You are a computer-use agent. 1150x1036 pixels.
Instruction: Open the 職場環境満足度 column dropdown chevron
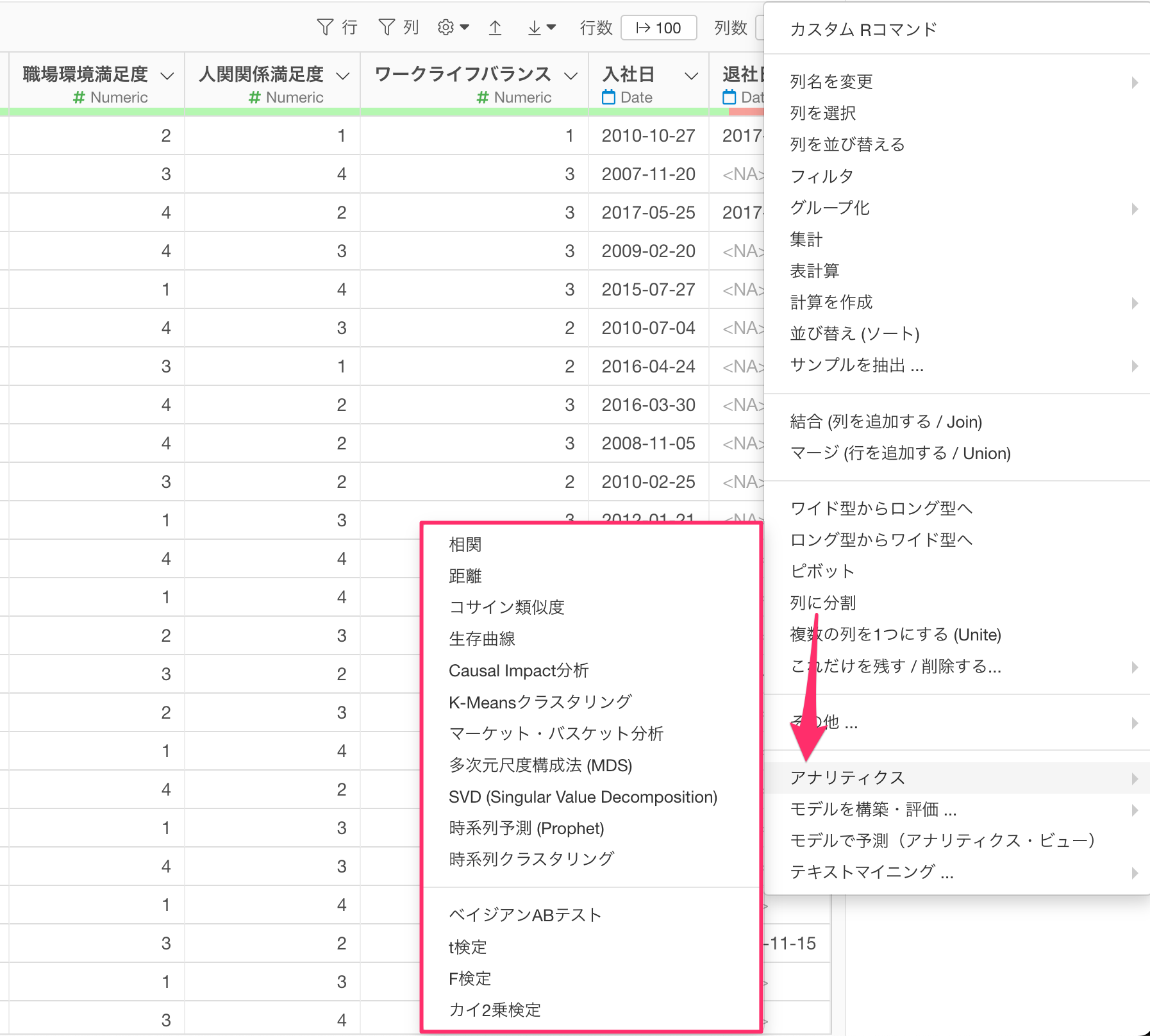(167, 76)
